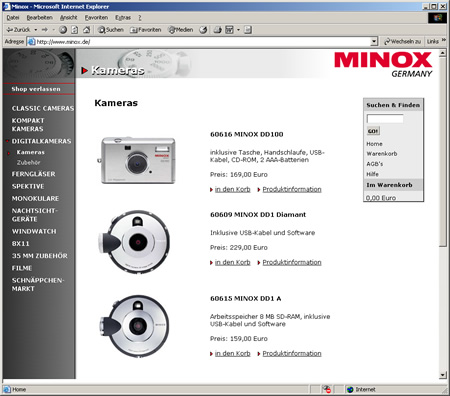Open the Extras menu
This screenshot has width=450, height=396.
tap(123, 17)
